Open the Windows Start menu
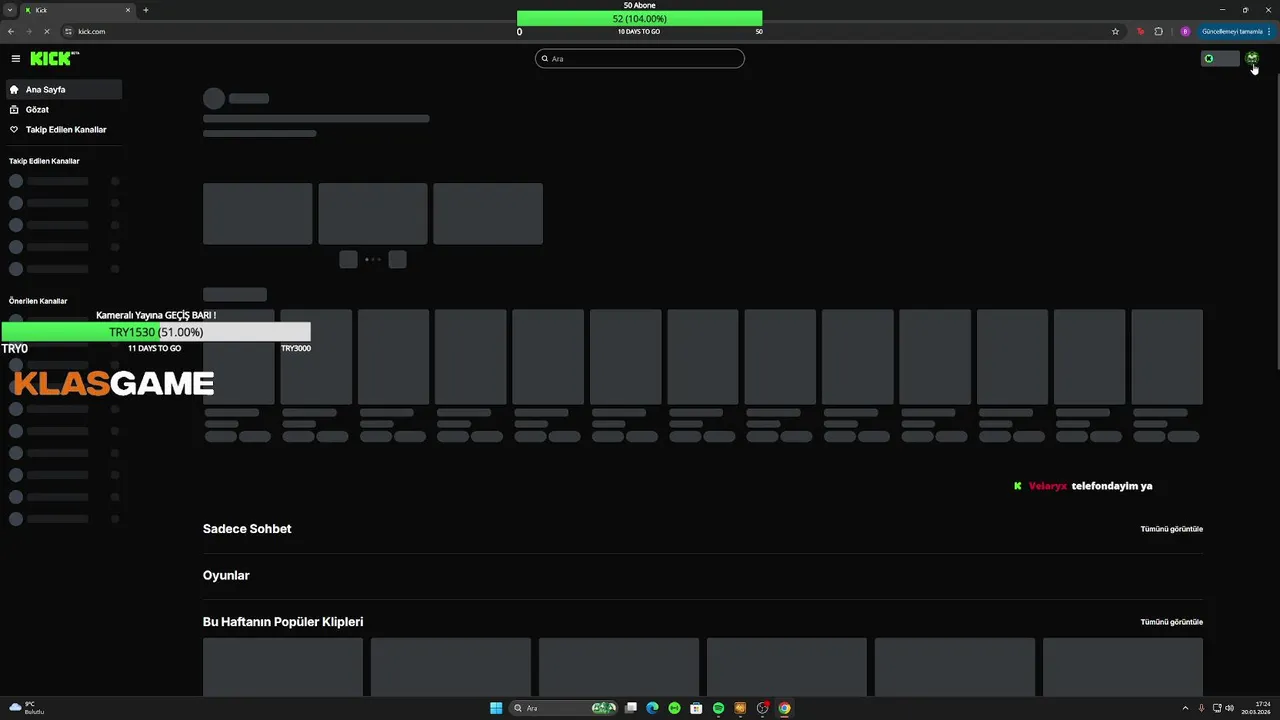 pos(496,708)
